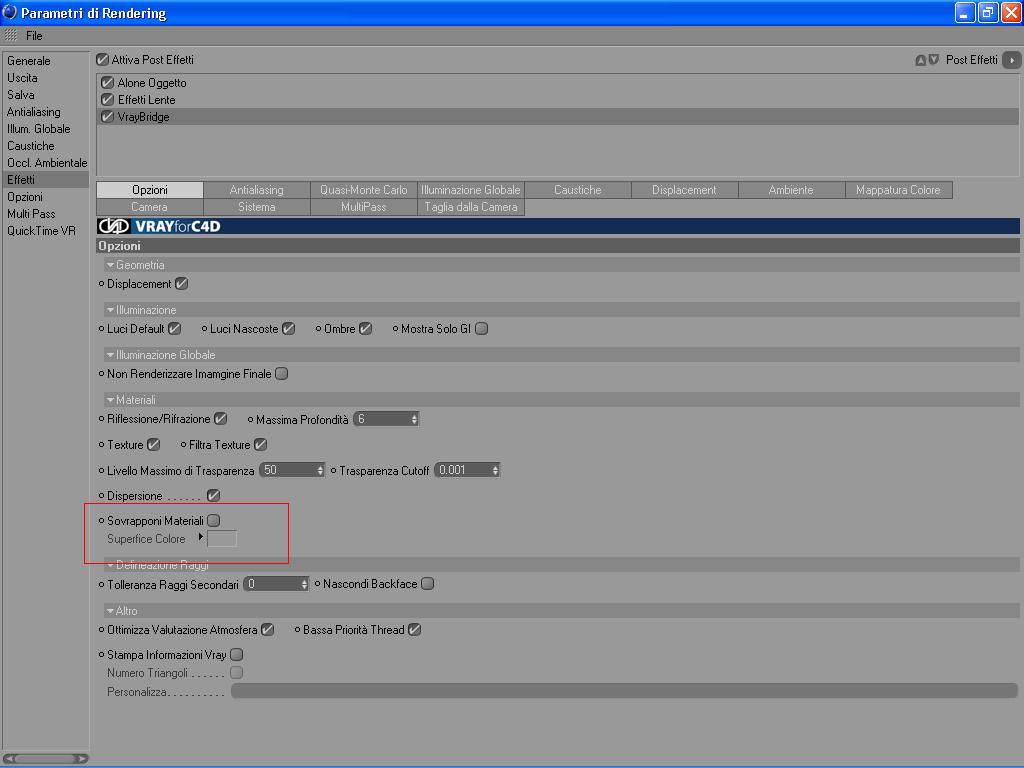The height and width of the screenshot is (768, 1024).
Task: Open the Ambiente tab
Action: pyautogui.click(x=792, y=190)
